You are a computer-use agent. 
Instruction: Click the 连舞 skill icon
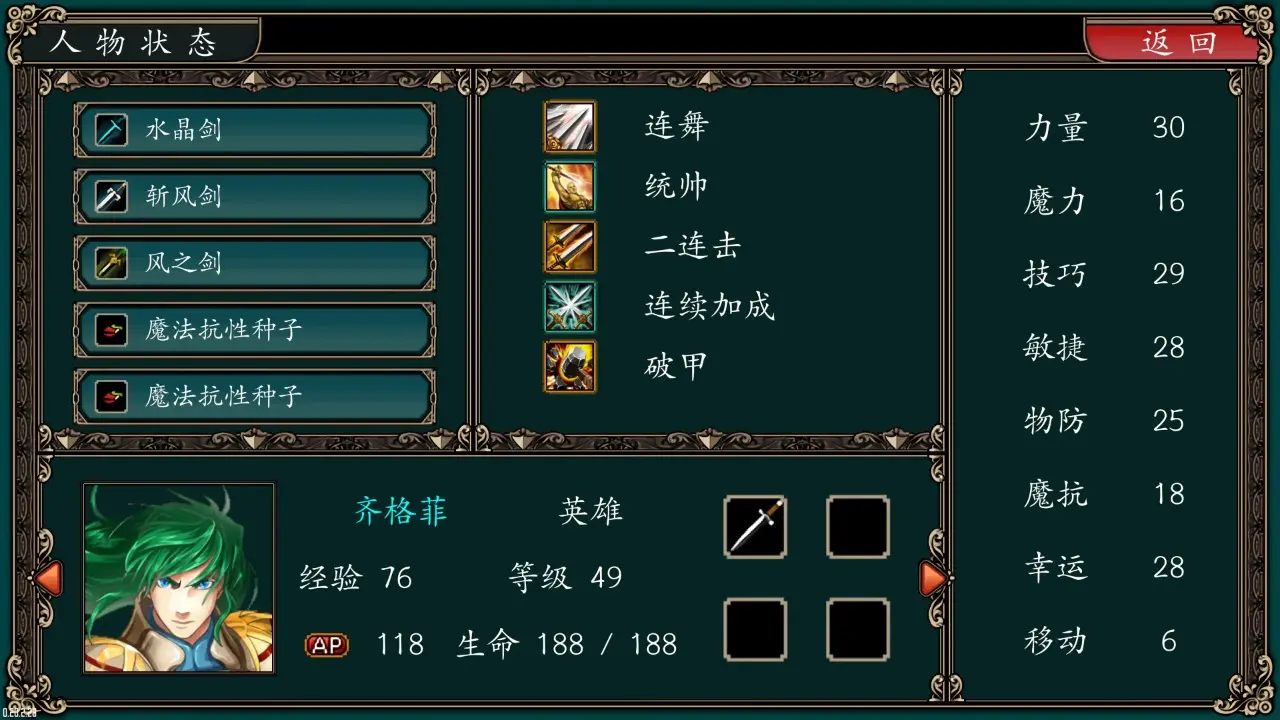click(570, 127)
